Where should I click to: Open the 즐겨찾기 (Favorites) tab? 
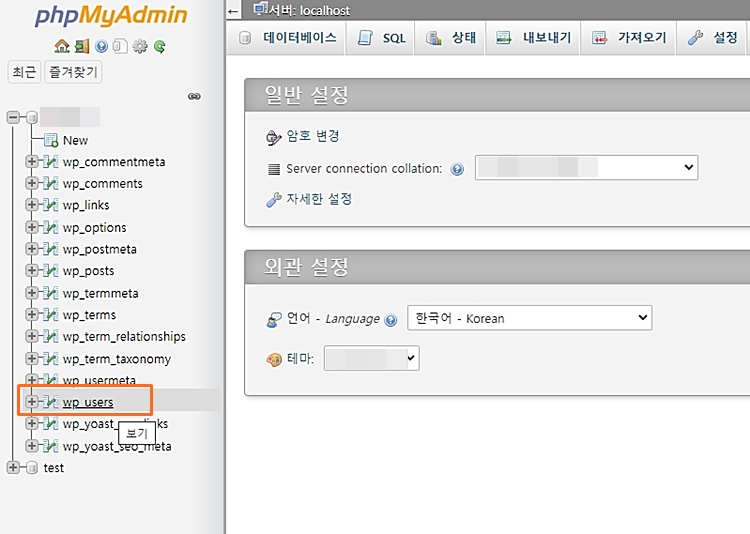(73, 72)
